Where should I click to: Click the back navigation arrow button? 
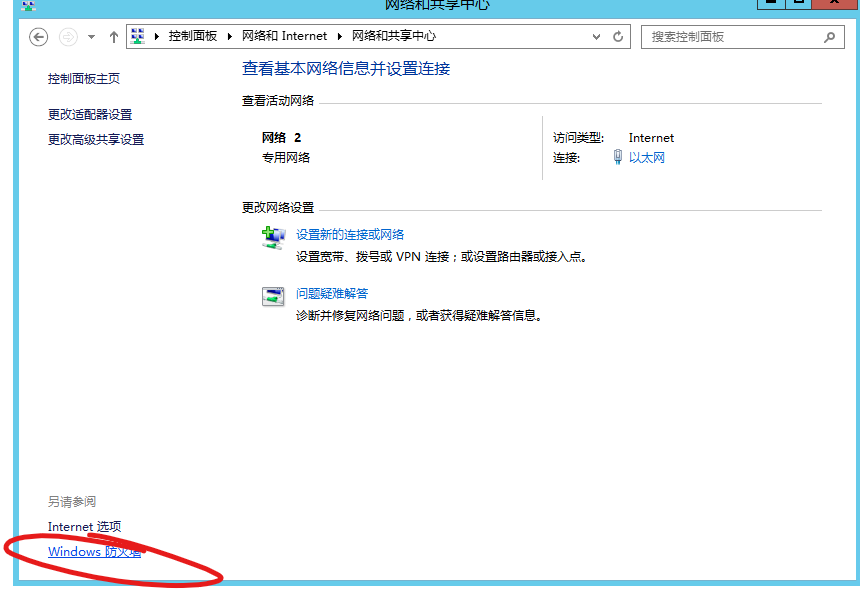(x=38, y=37)
